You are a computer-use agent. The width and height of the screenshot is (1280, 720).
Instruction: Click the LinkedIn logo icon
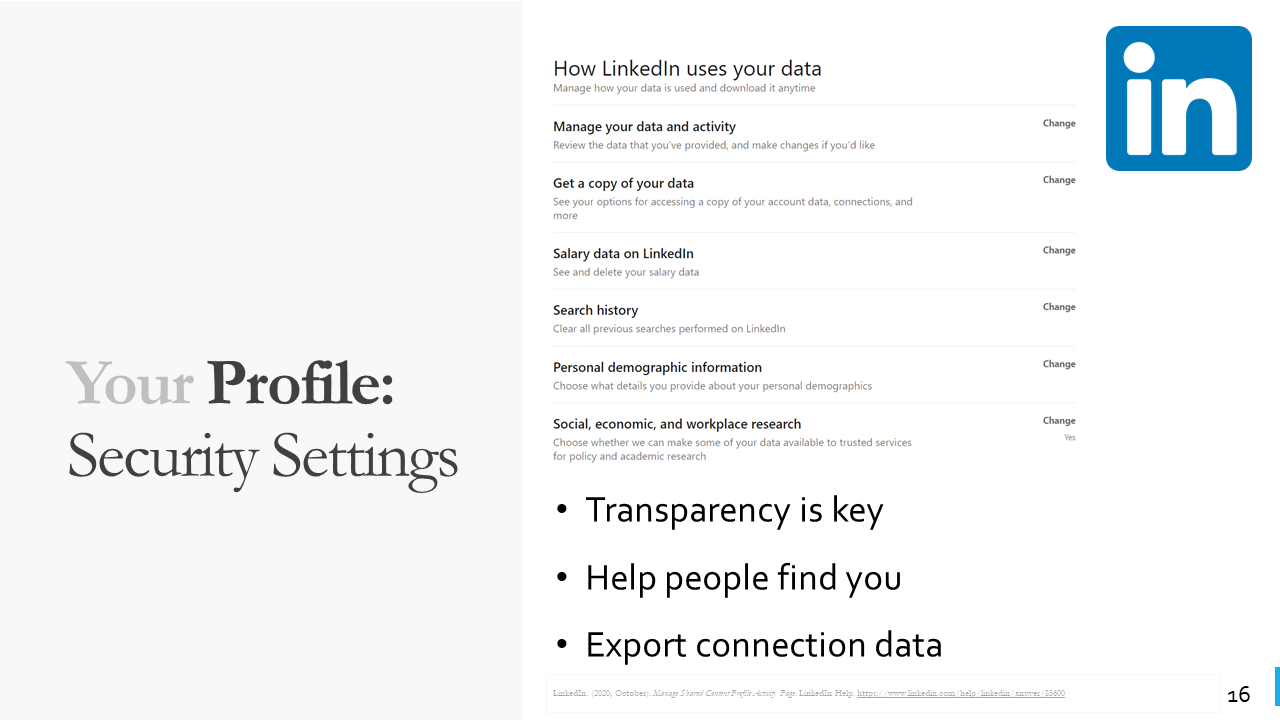[x=1179, y=99]
